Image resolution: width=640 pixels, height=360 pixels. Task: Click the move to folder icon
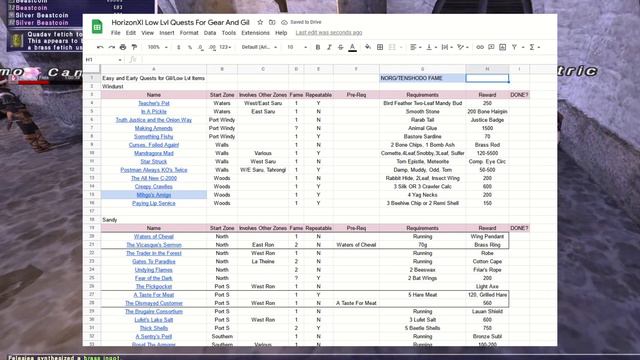(272, 22)
